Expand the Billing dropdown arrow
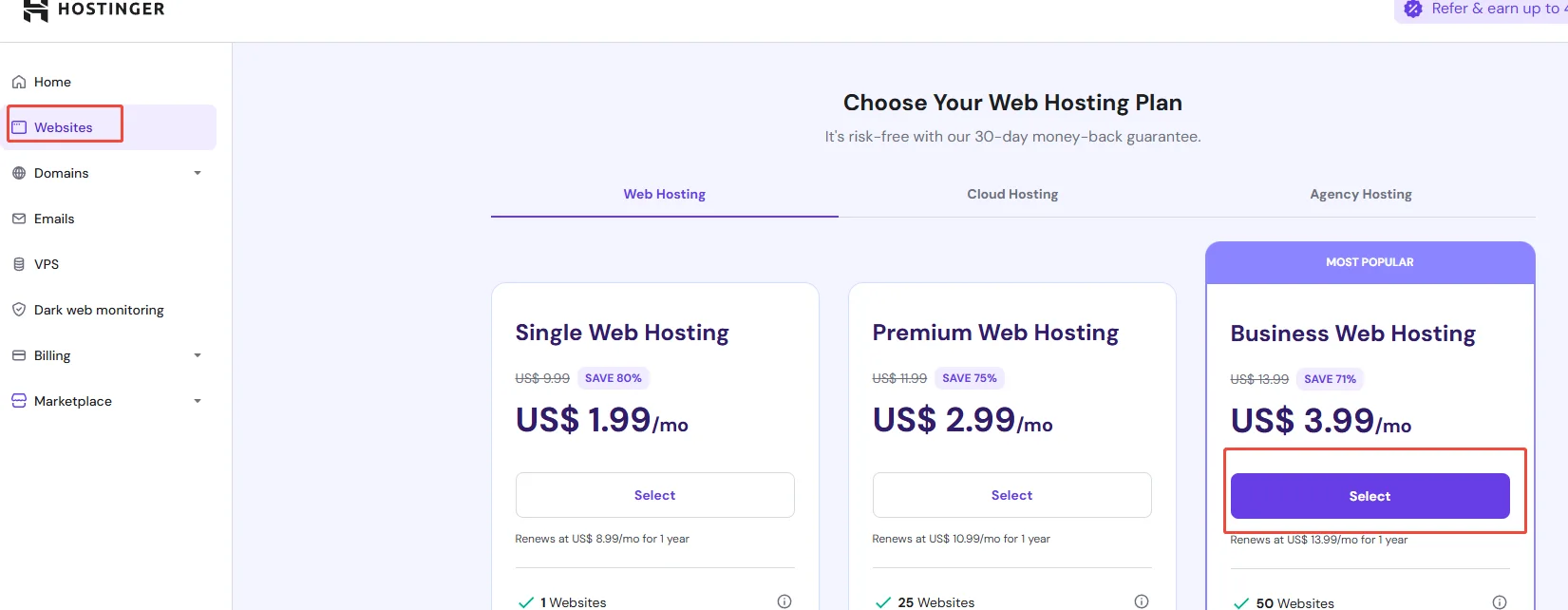This screenshot has width=1568, height=610. (198, 355)
